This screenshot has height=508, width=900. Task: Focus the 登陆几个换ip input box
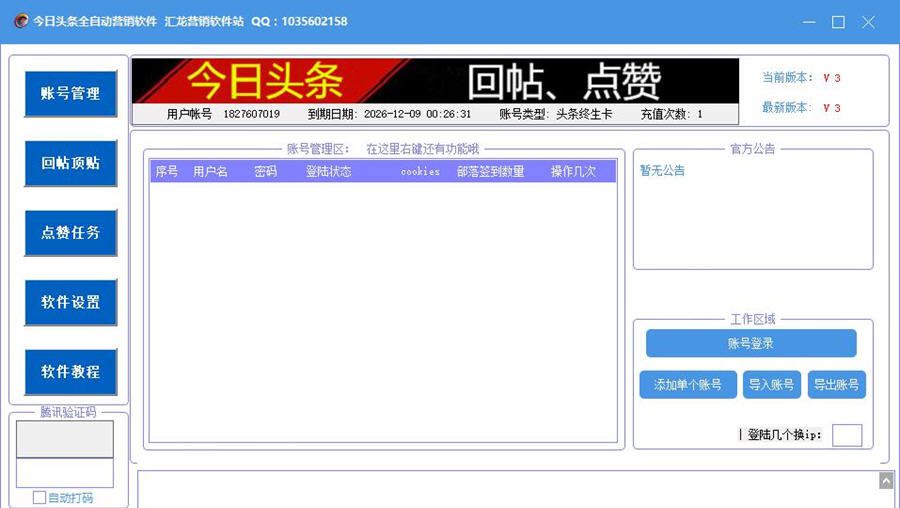click(847, 435)
